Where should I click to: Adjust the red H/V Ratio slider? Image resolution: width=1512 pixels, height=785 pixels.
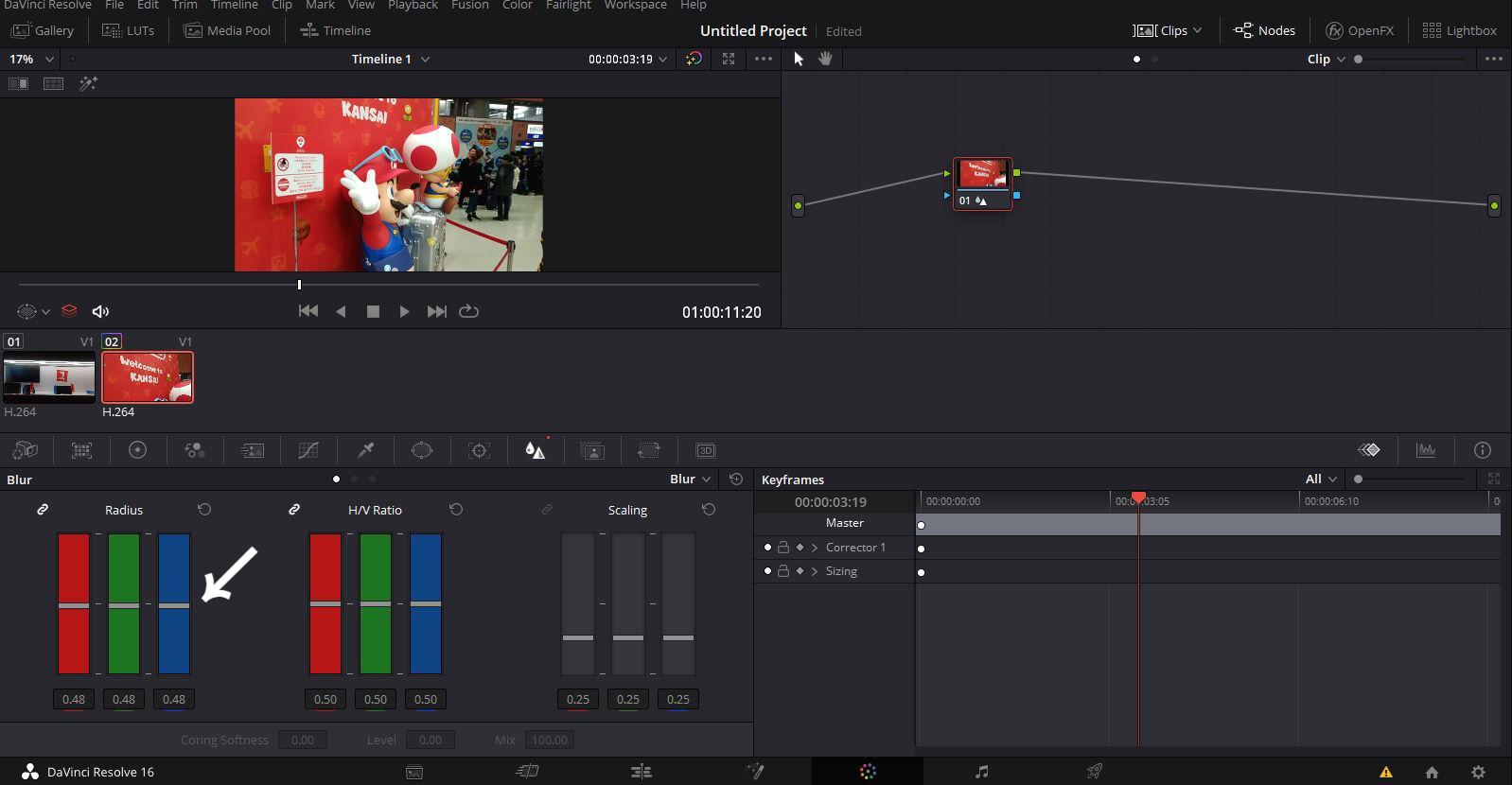click(325, 603)
